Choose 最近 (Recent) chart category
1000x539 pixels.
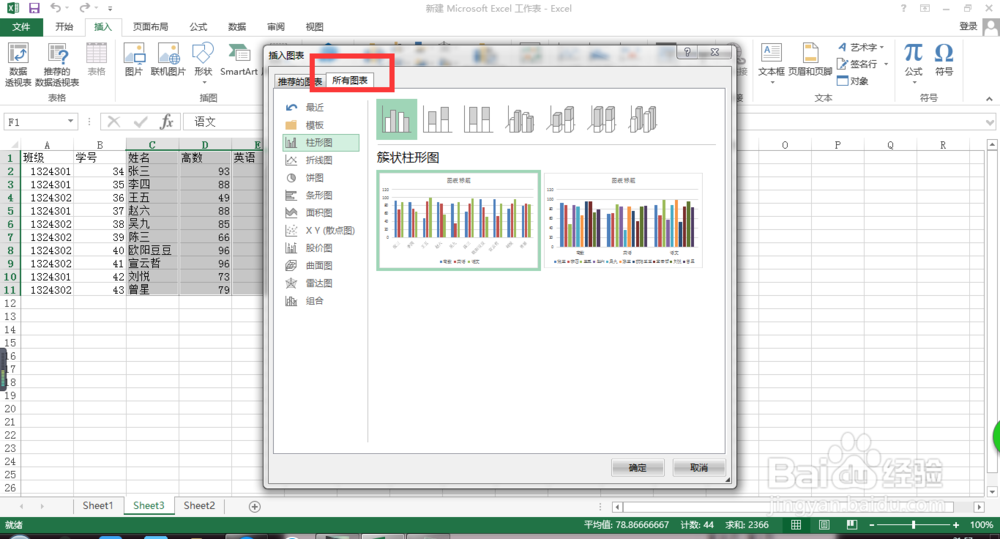click(321, 107)
